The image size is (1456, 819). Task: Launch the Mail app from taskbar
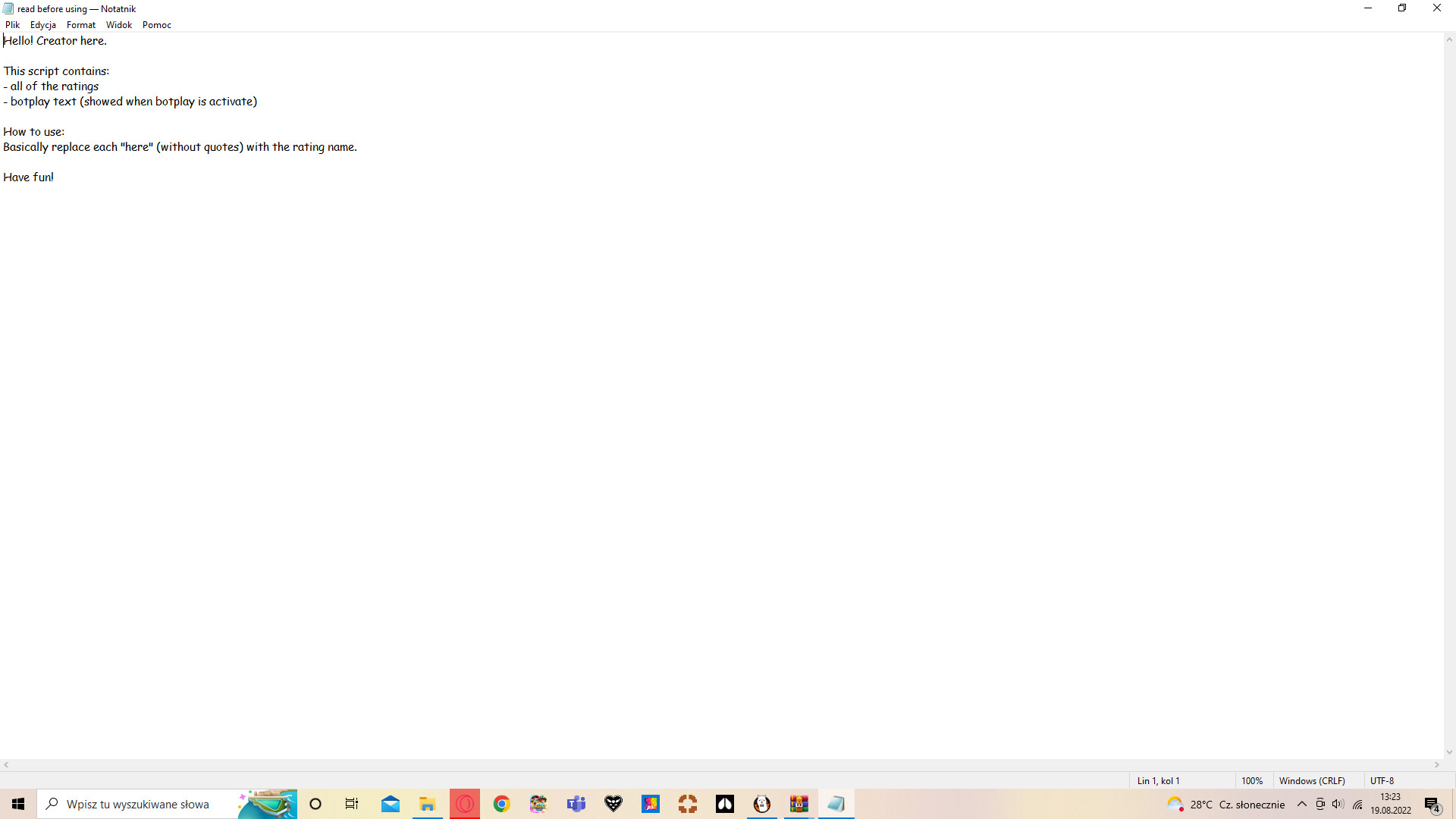pyautogui.click(x=390, y=804)
